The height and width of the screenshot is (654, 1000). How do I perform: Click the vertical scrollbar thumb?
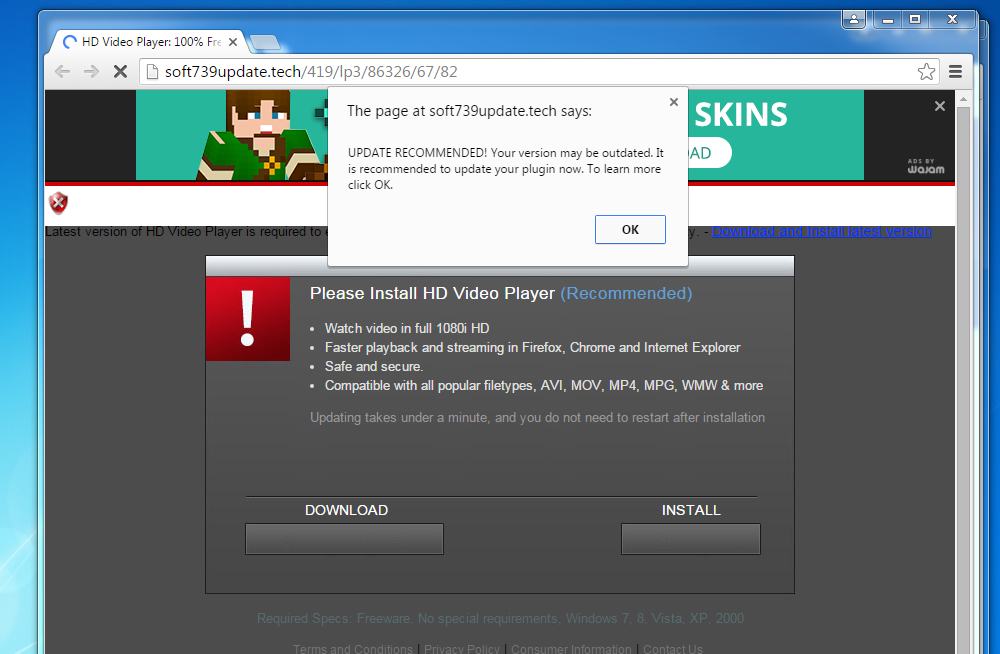(963, 380)
